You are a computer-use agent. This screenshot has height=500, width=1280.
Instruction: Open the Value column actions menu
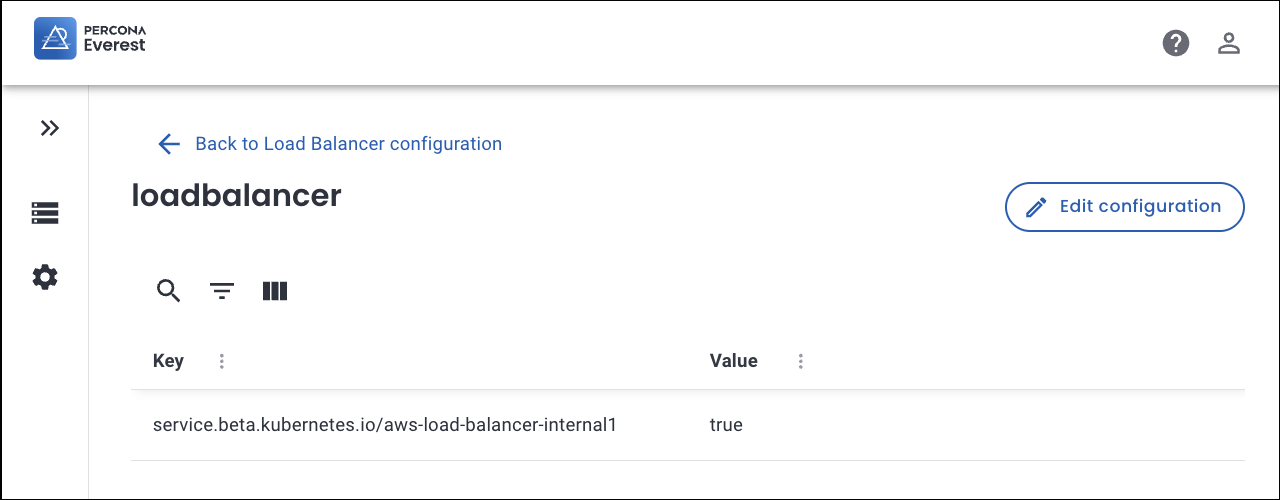coord(801,361)
